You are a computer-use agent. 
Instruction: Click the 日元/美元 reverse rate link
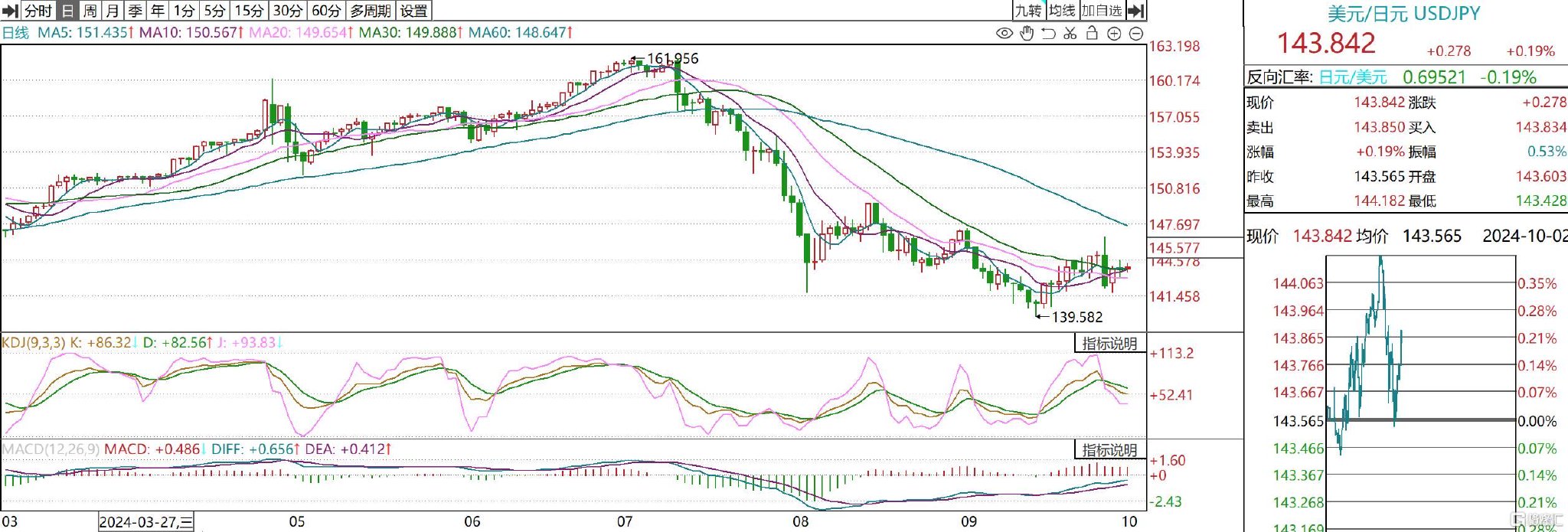pos(1353,77)
